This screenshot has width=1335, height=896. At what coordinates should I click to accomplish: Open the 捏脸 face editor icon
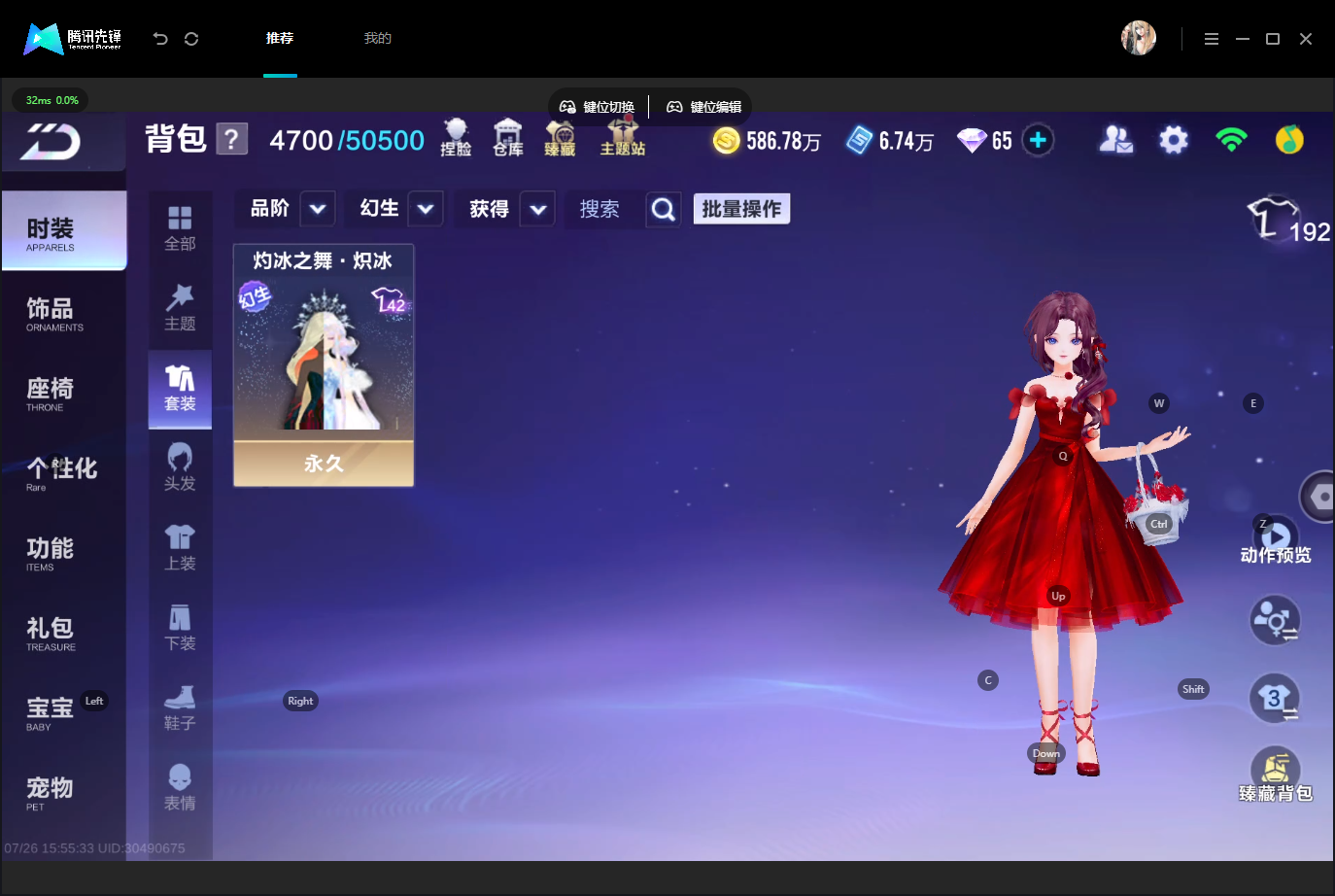tap(456, 138)
